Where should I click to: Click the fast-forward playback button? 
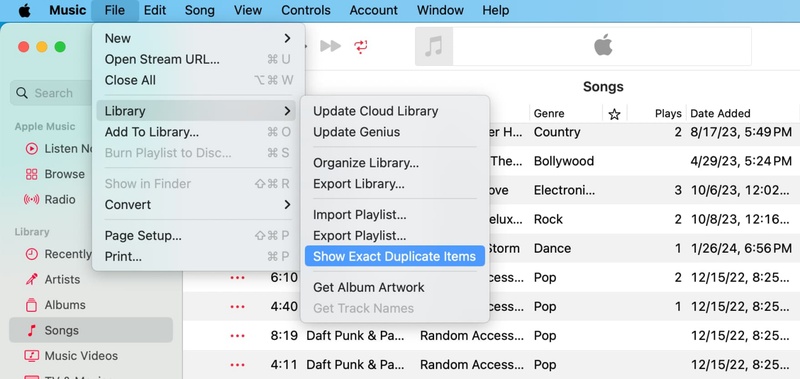(x=331, y=46)
